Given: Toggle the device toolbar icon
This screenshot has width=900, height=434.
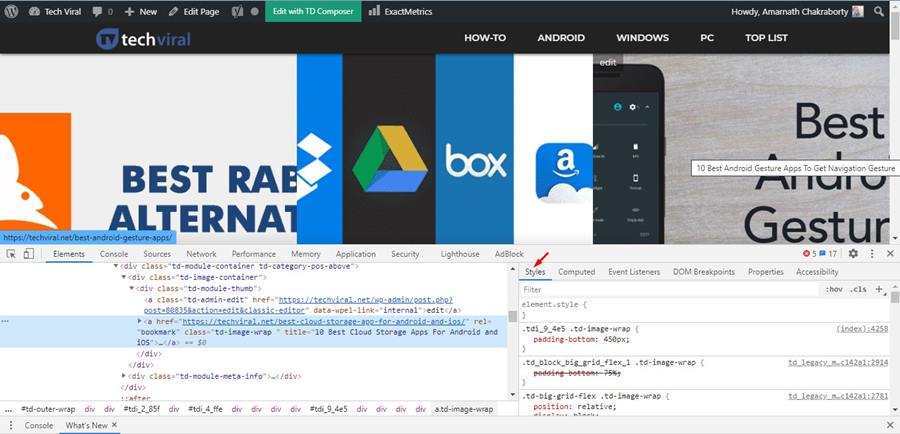Looking at the screenshot, I should pyautogui.click(x=29, y=254).
